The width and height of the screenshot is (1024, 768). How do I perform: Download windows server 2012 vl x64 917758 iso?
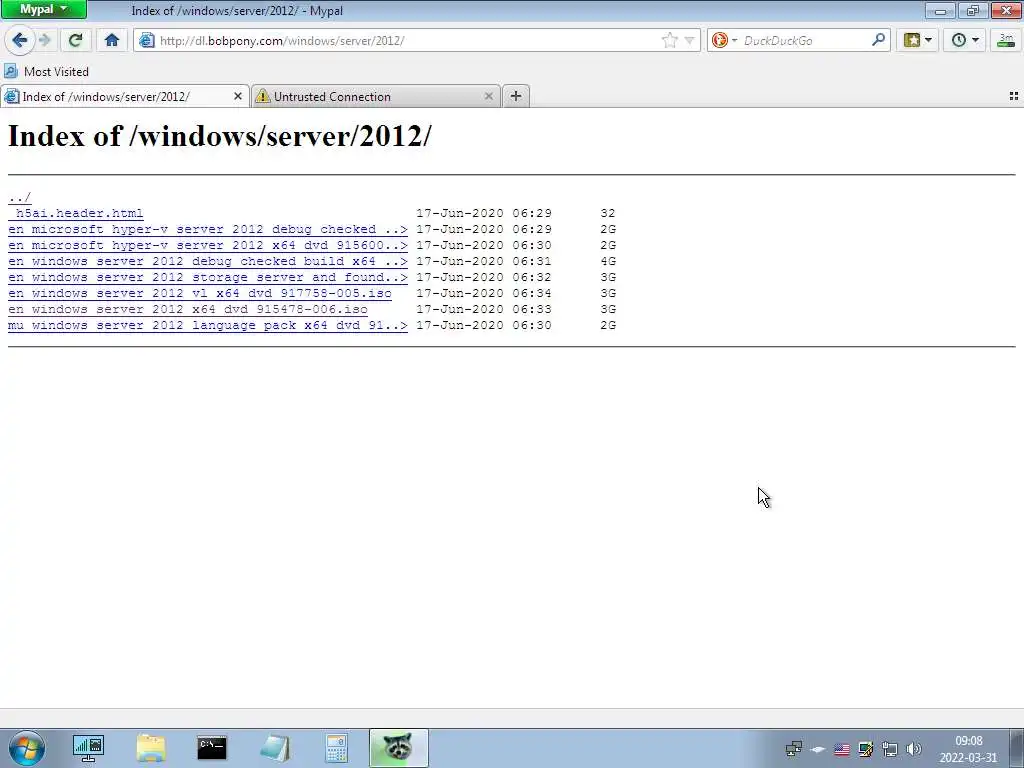(200, 293)
